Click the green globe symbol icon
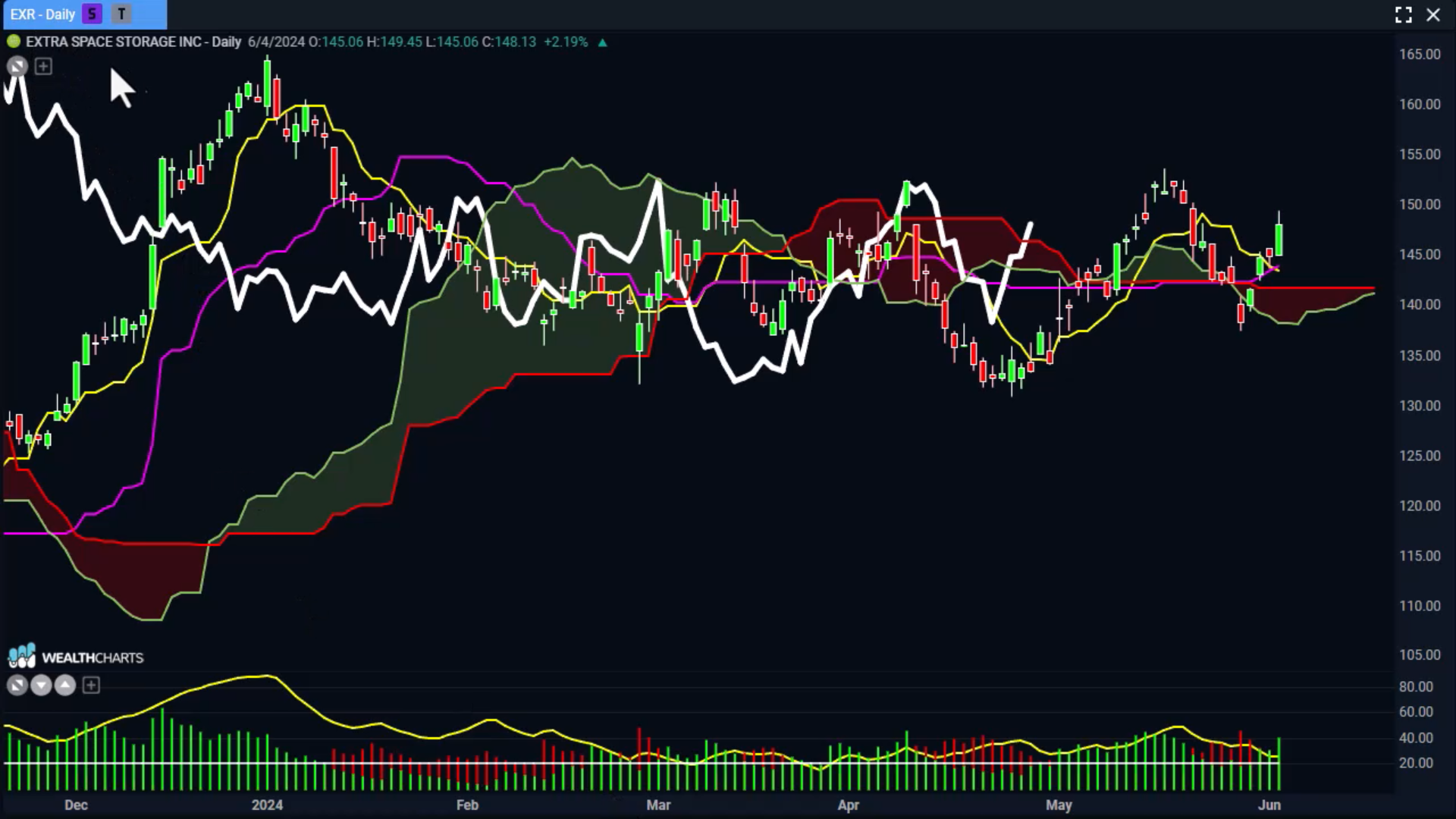 click(14, 42)
